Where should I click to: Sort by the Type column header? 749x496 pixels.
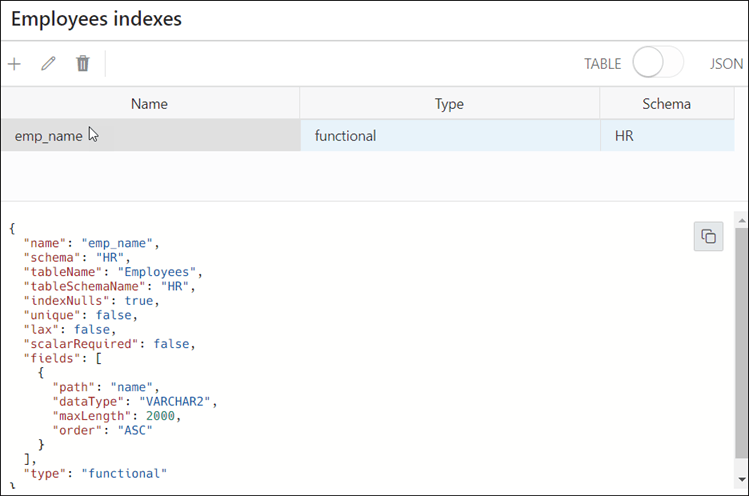449,103
